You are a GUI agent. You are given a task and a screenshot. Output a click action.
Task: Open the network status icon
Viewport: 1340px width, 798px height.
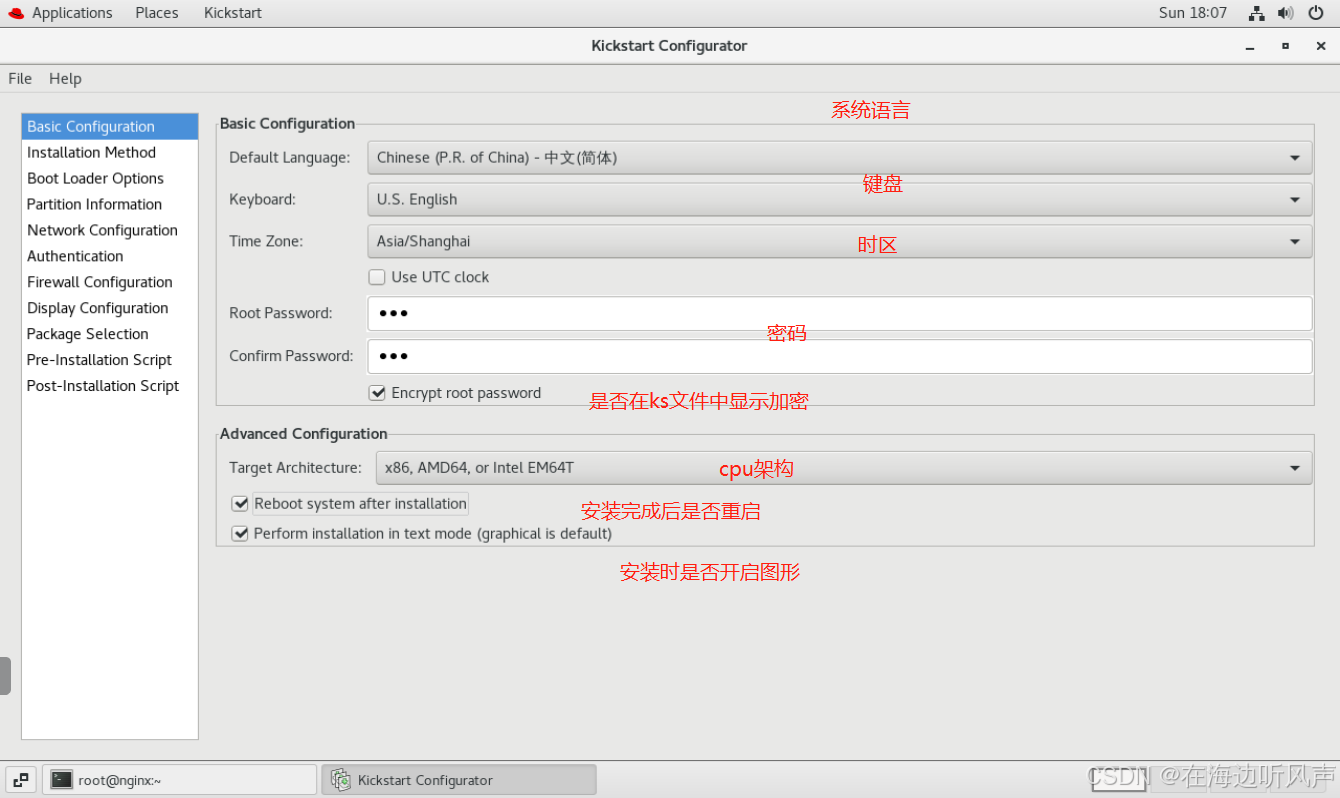(x=1257, y=13)
